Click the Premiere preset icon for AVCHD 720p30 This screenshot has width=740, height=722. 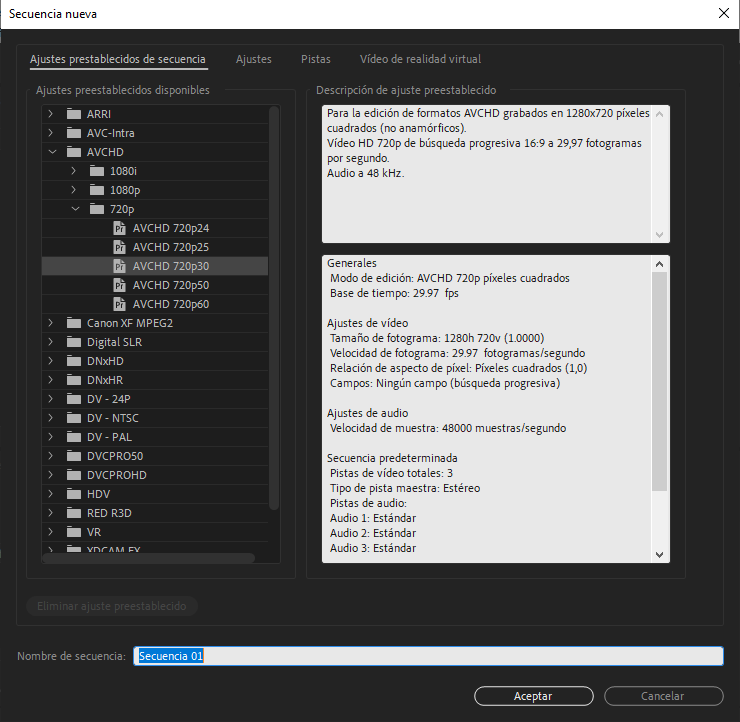pos(119,266)
